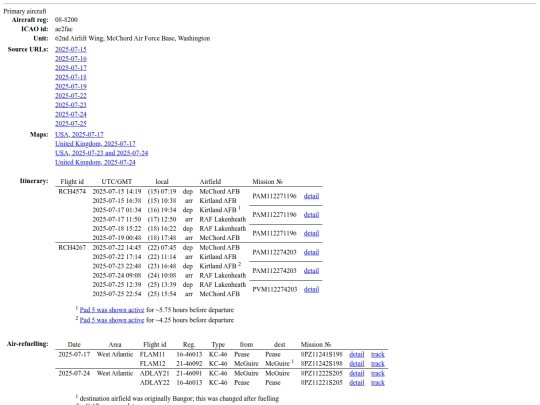Open the 2025-07-18 source URL link
Viewport: 540px width, 405px height.
pyautogui.click(x=71, y=77)
